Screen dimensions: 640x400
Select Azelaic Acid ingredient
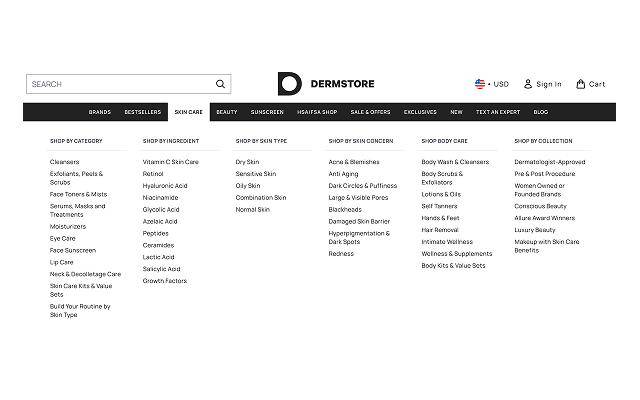[160, 221]
